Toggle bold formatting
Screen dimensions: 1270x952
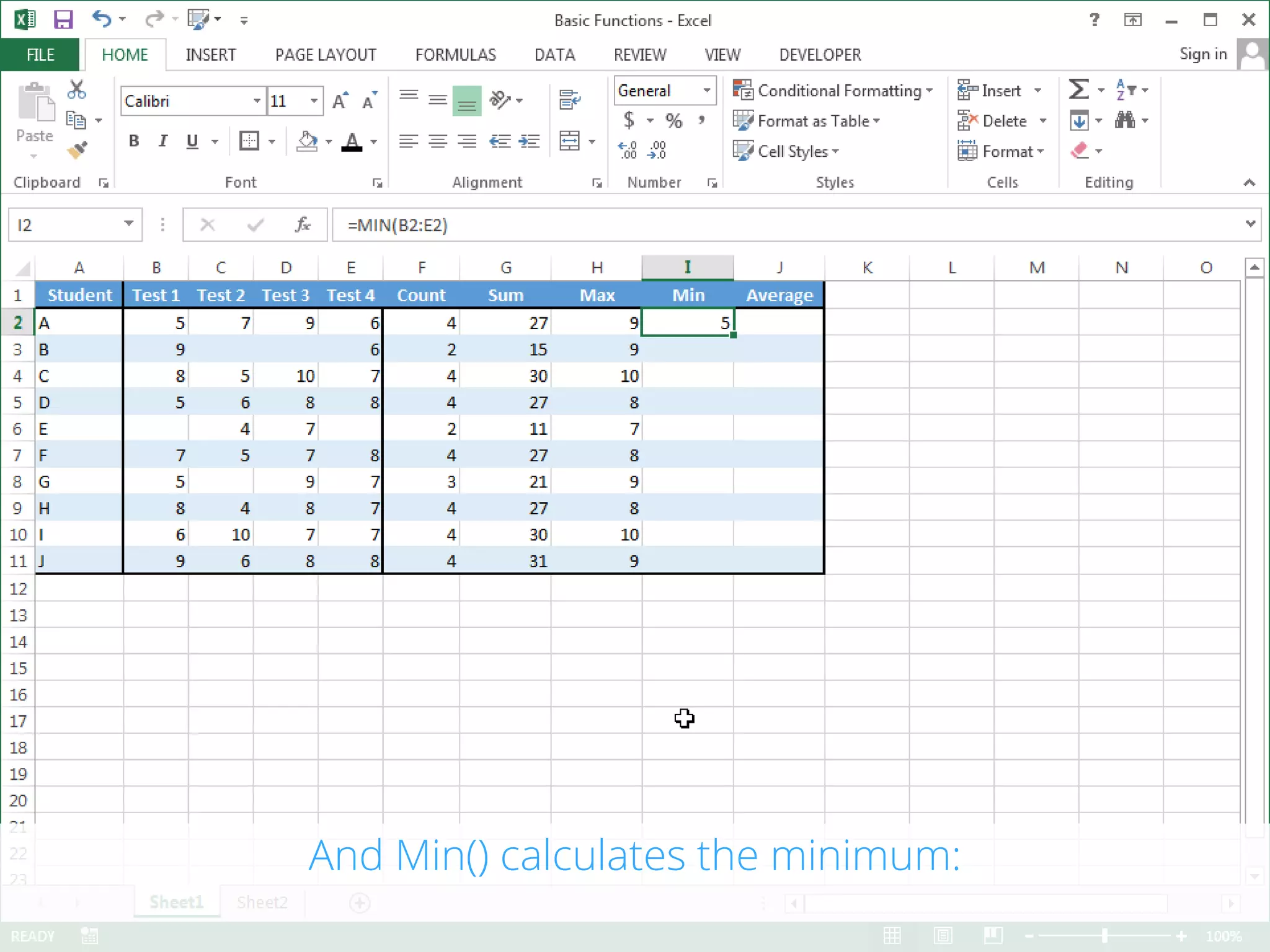coord(134,141)
